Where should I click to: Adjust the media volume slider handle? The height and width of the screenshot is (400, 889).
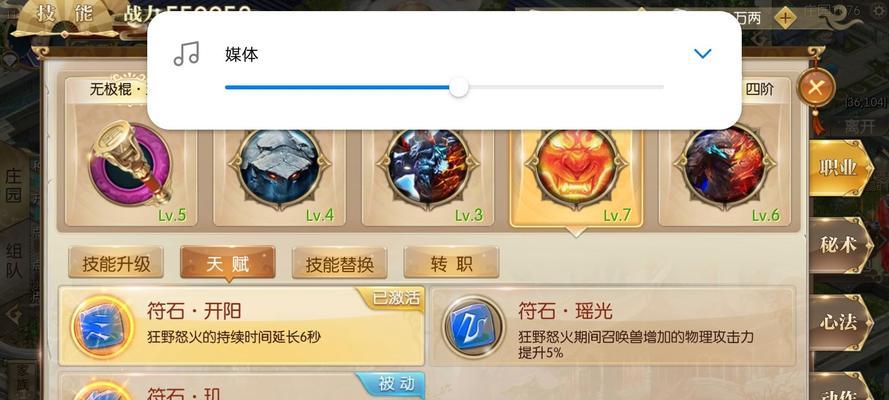[459, 87]
